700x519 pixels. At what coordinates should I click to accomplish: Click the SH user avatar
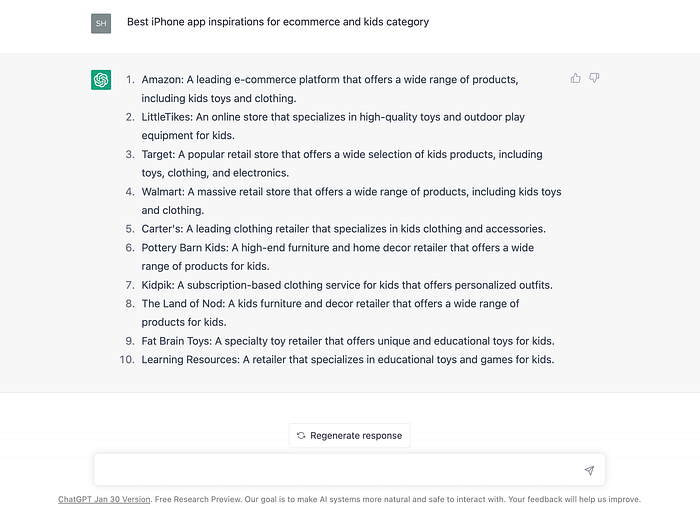(101, 23)
